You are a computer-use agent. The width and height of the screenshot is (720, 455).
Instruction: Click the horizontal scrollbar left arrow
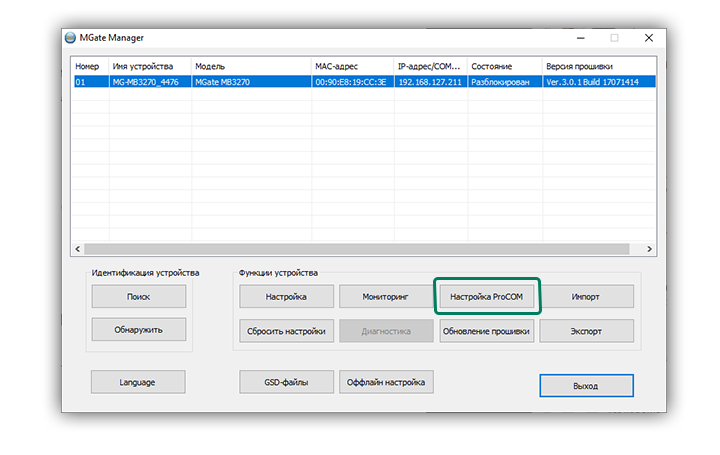pyautogui.click(x=77, y=249)
